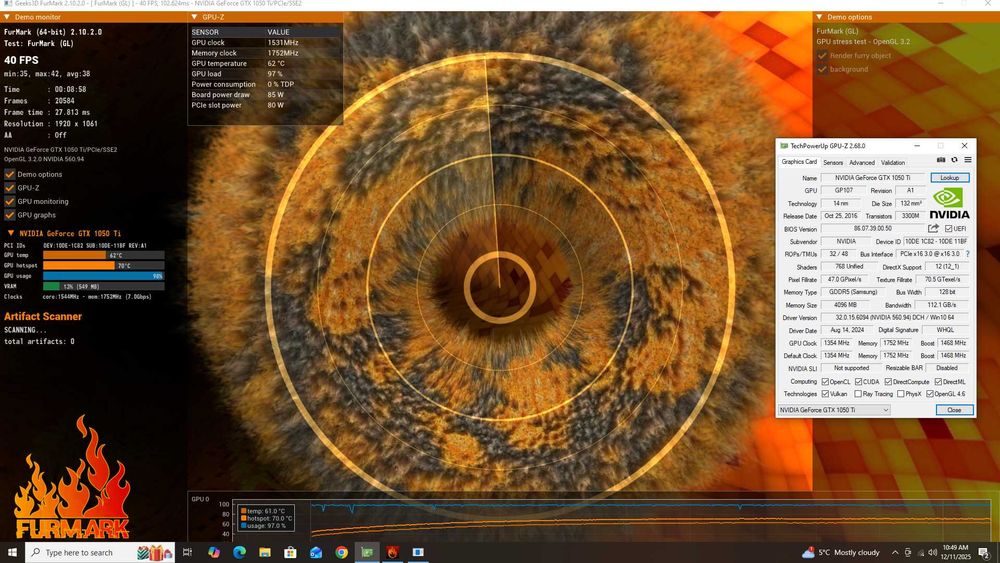Switch to the Sensors tab

coord(833,163)
